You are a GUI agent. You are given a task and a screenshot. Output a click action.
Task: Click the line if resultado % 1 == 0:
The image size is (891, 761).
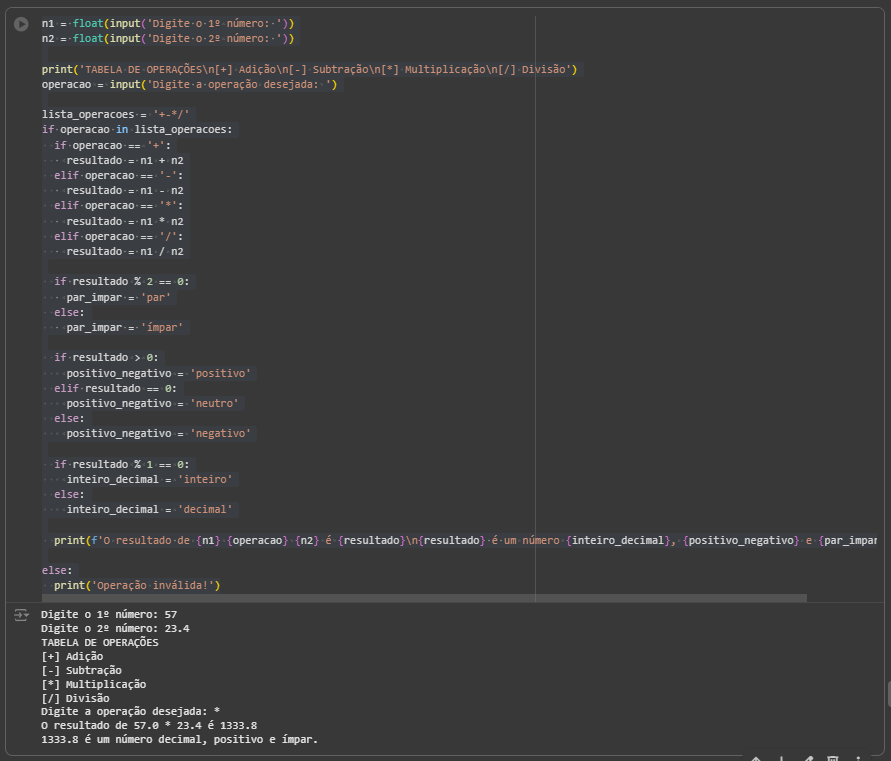(x=122, y=465)
